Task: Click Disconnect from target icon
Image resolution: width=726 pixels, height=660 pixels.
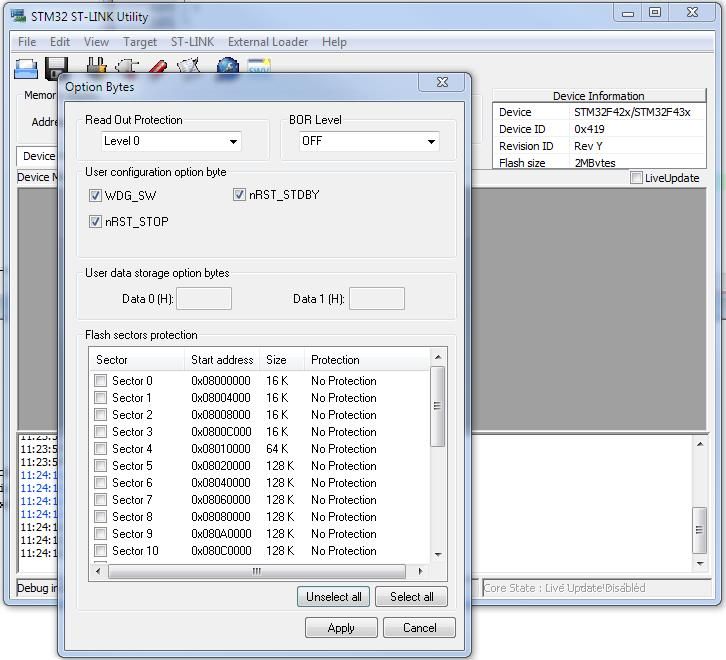Action: pyautogui.click(x=127, y=65)
